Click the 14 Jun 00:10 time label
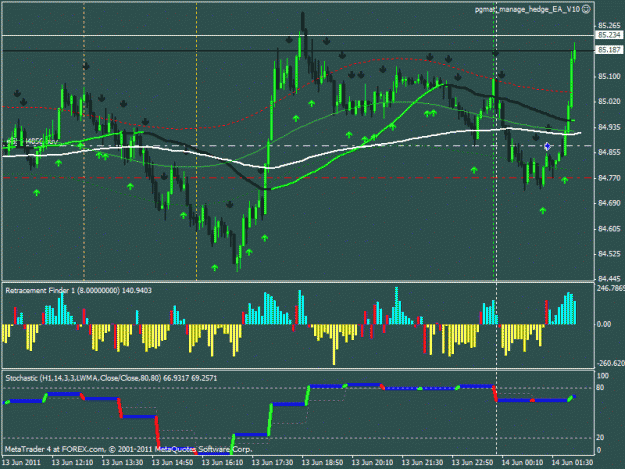The width and height of the screenshot is (625, 469). coord(522,463)
